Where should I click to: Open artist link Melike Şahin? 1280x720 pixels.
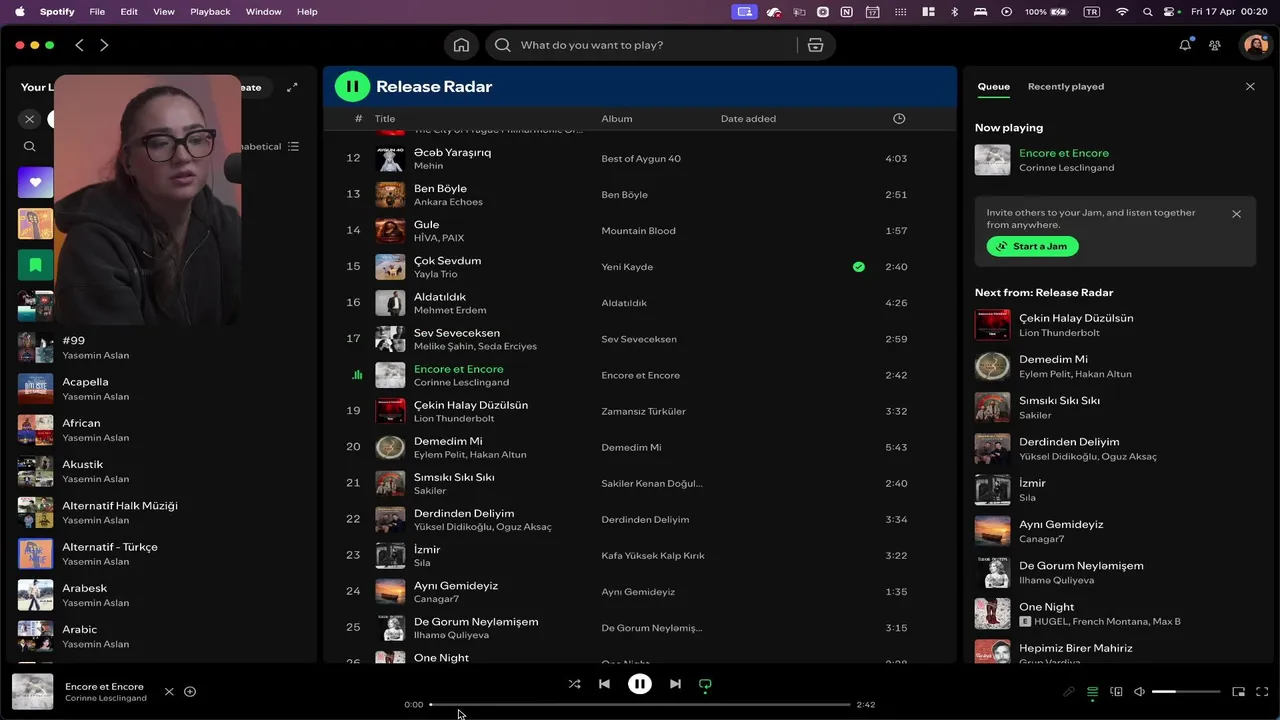[444, 346]
